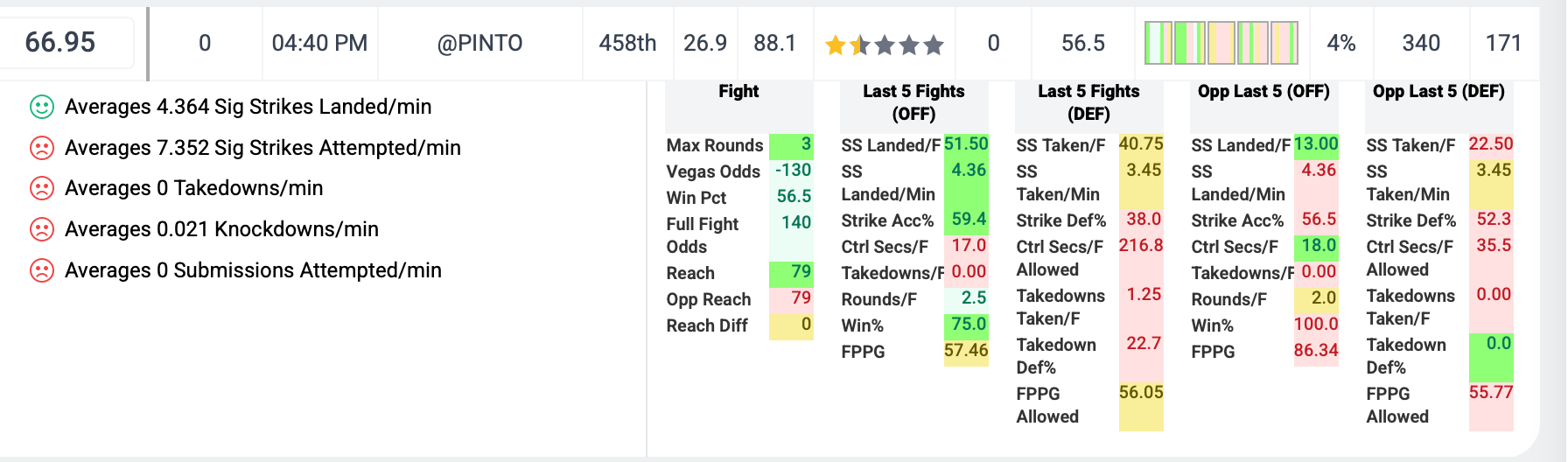Click the first gold star in rating
1568x462 pixels.
tap(836, 45)
